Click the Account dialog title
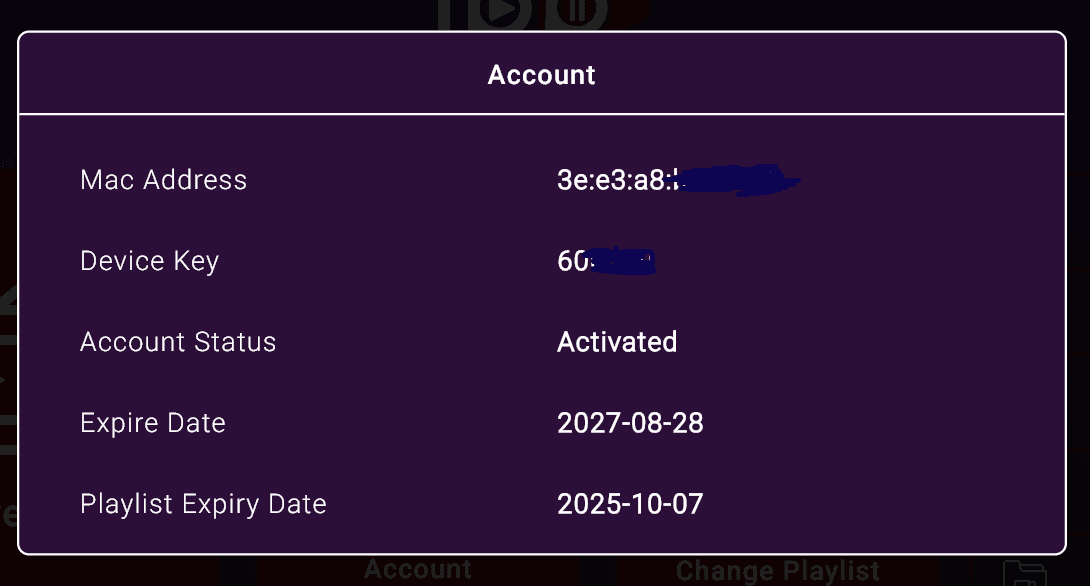Viewport: 1090px width, 586px height. point(541,75)
